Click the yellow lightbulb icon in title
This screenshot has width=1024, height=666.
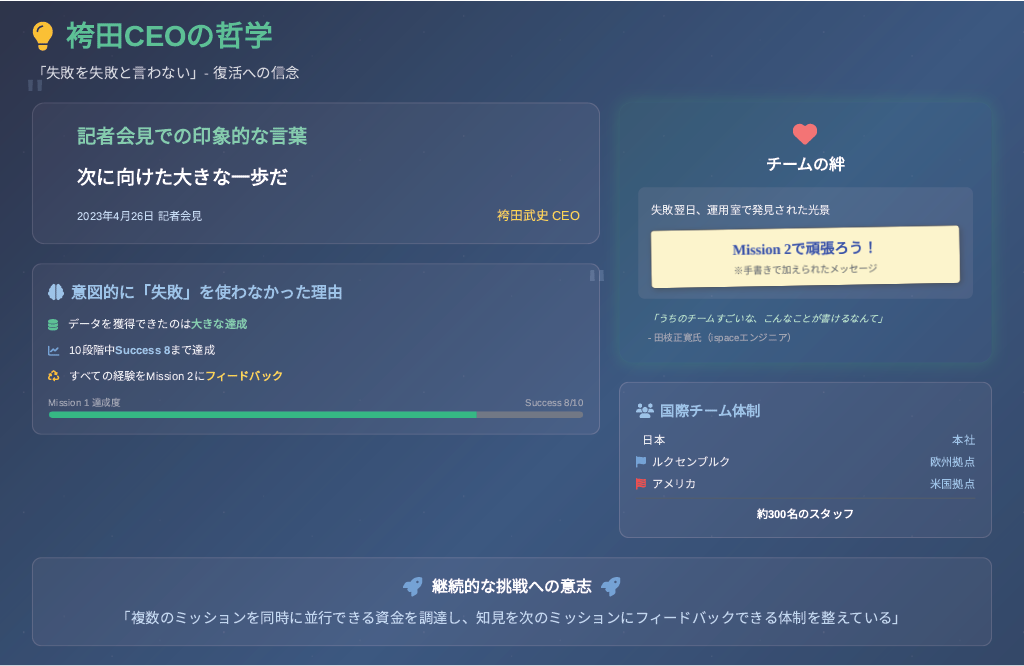(x=43, y=36)
